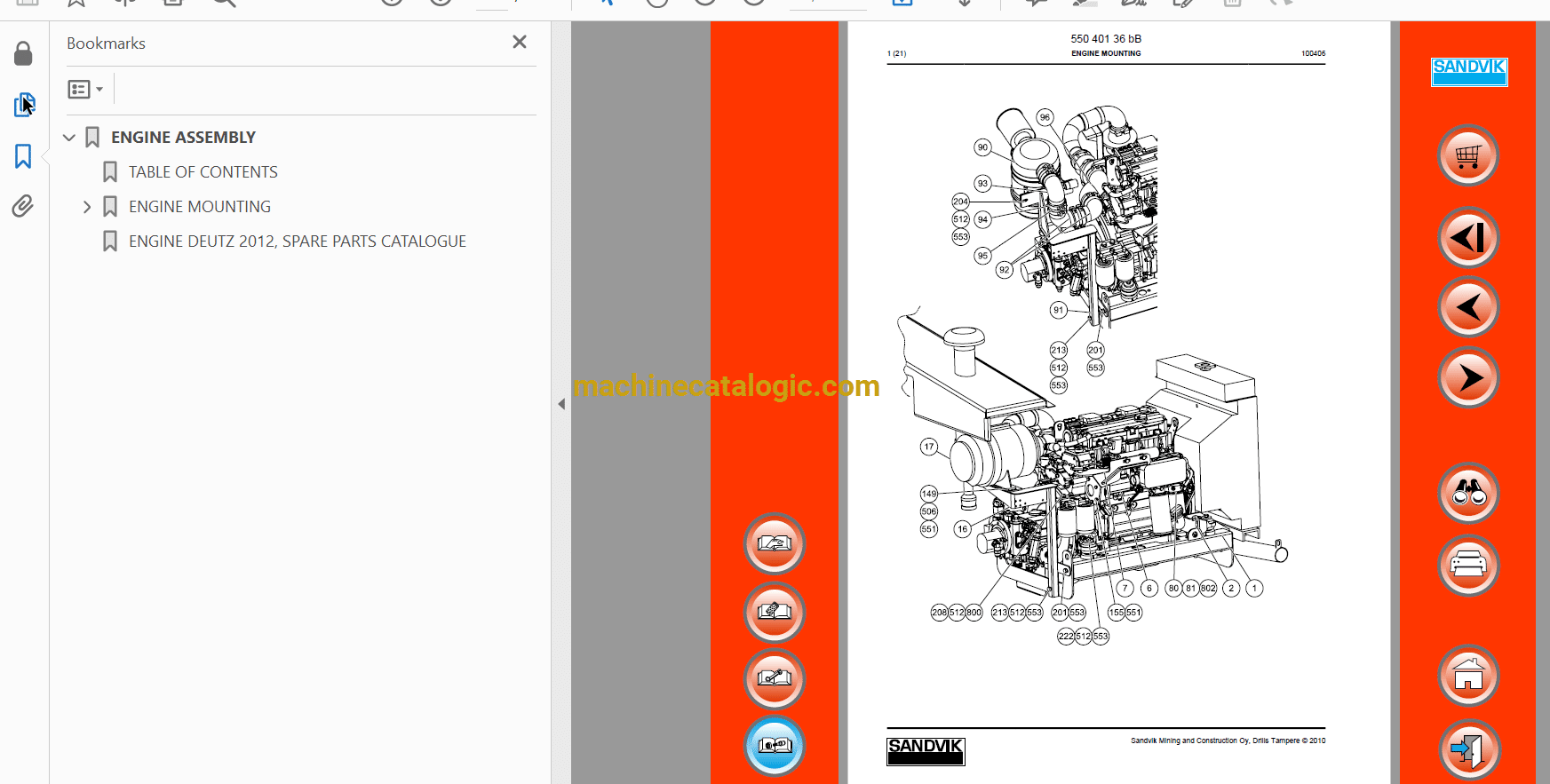Close the Bookmarks panel
The width and height of the screenshot is (1550, 784).
[520, 42]
